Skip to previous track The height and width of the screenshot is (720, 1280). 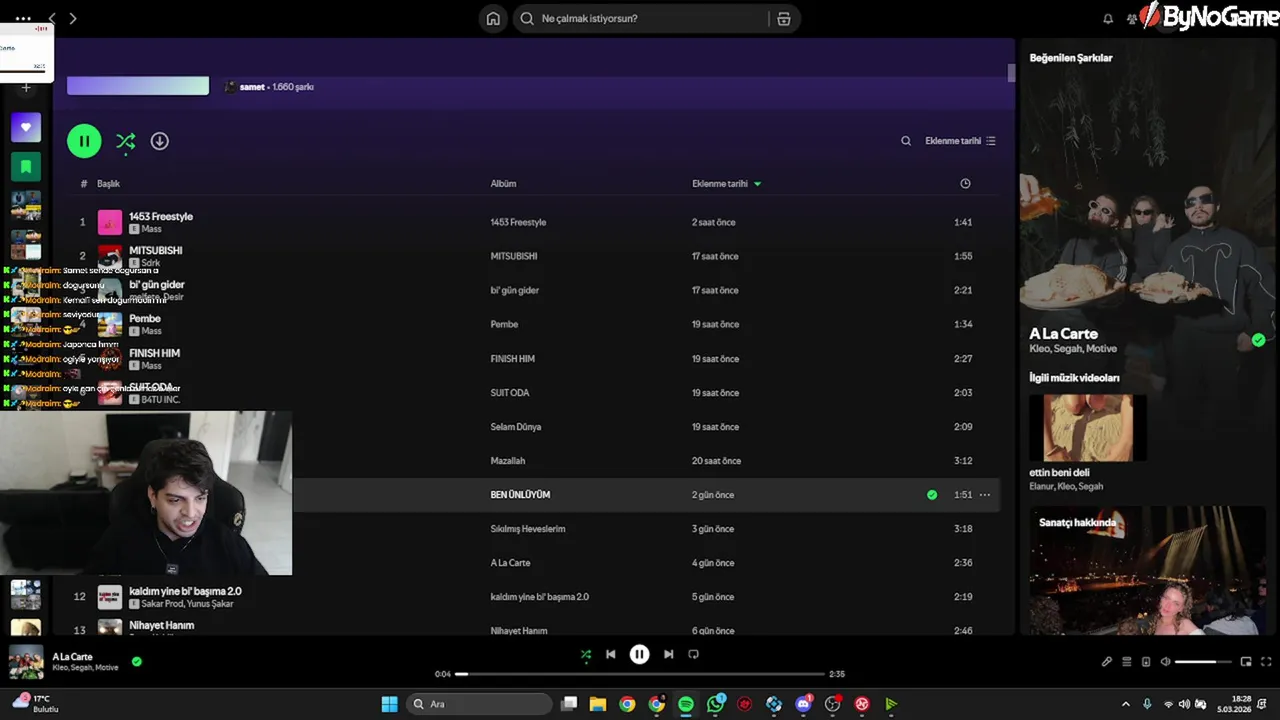click(x=610, y=654)
